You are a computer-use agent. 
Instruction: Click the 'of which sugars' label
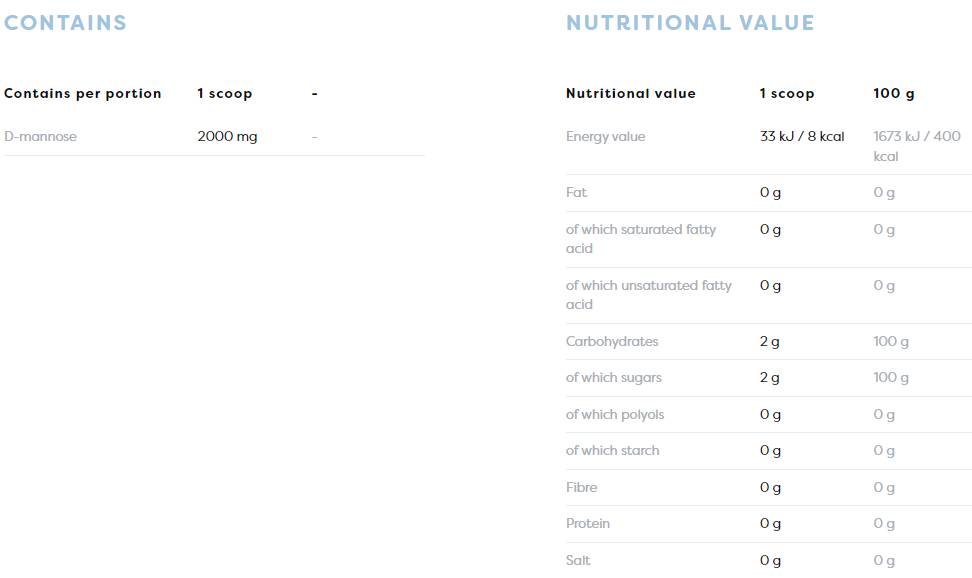click(613, 377)
